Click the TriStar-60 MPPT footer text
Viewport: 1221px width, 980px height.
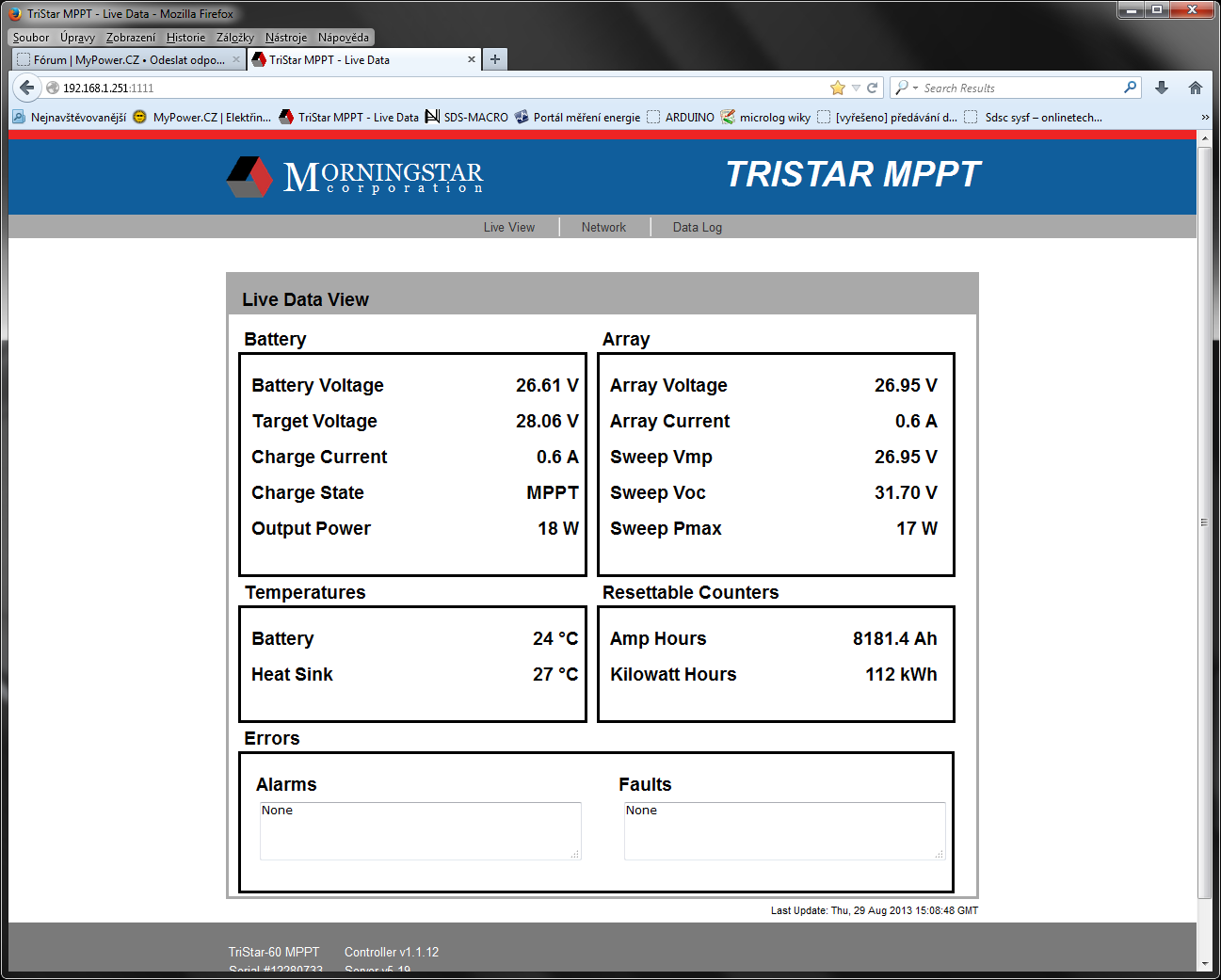[x=274, y=952]
